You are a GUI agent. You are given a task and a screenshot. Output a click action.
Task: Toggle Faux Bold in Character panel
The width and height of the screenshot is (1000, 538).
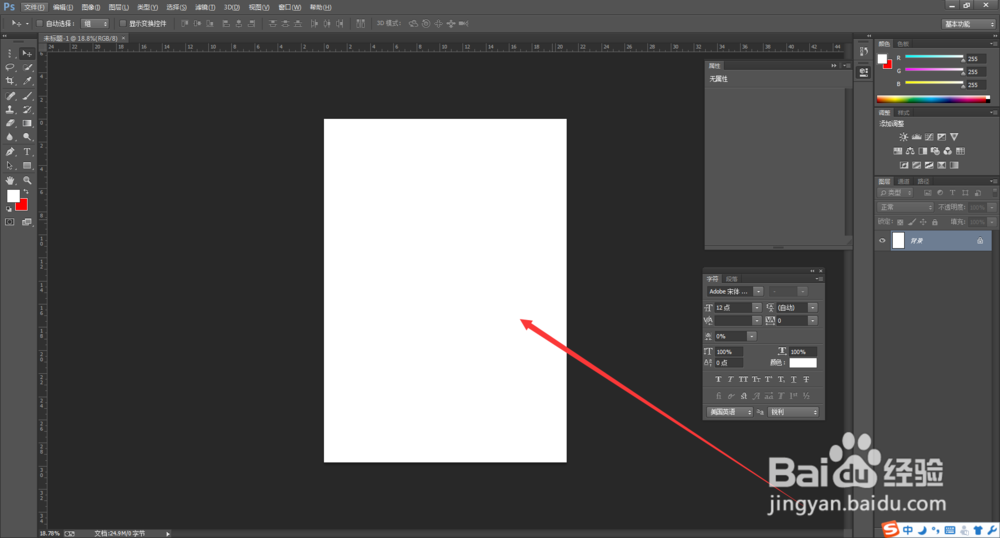[x=718, y=379]
